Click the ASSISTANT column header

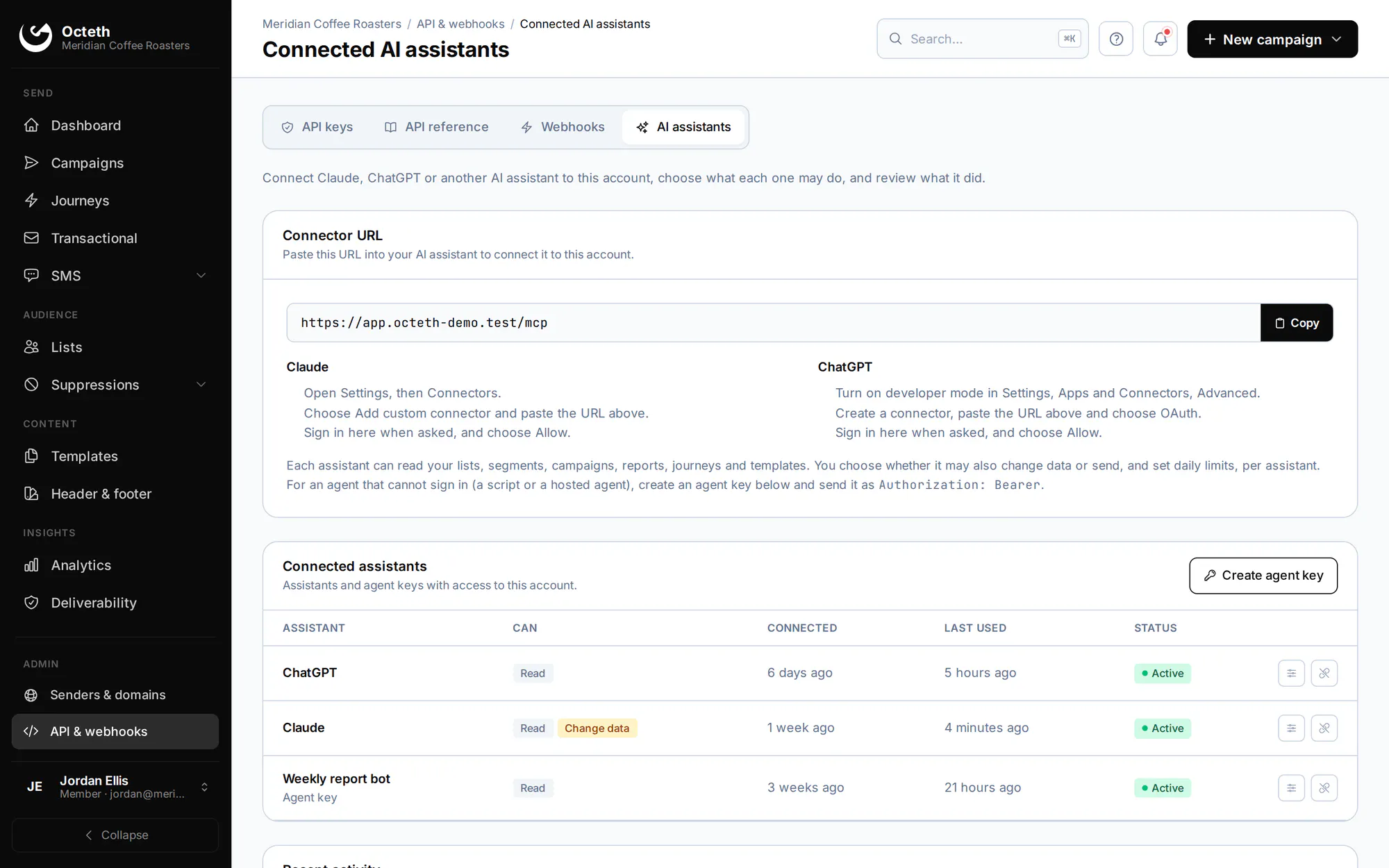[x=314, y=628]
